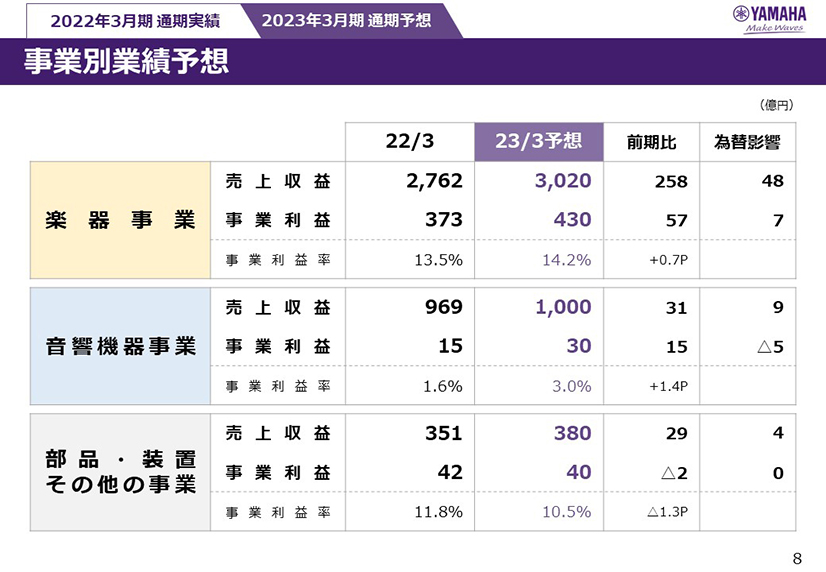826x572 pixels.
Task: Switch to the 2022年3月期 通期実績 tab
Action: pos(134,20)
